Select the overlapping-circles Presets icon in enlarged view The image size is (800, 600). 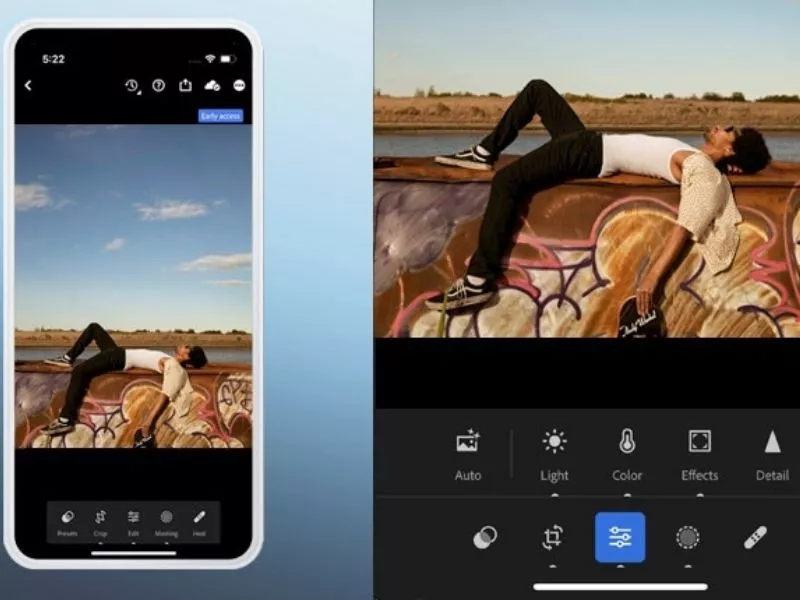485,537
